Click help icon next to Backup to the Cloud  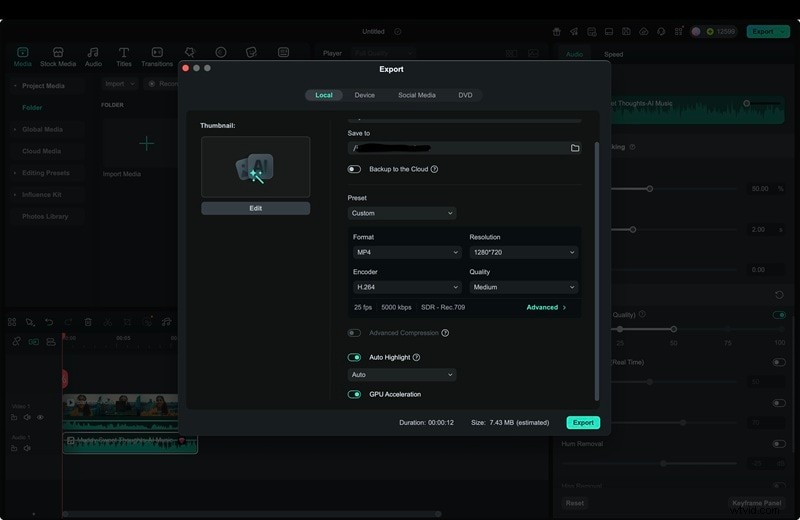(x=434, y=169)
